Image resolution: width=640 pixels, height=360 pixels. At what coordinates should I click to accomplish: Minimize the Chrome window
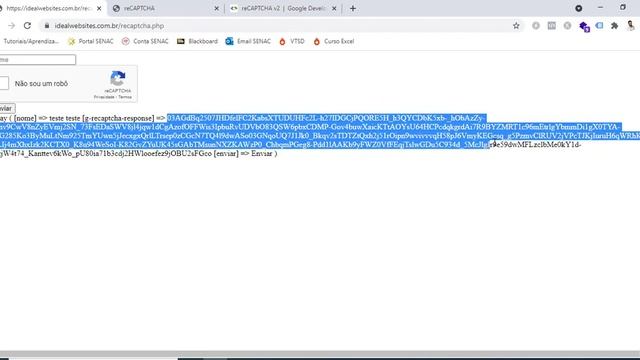(600, 8)
